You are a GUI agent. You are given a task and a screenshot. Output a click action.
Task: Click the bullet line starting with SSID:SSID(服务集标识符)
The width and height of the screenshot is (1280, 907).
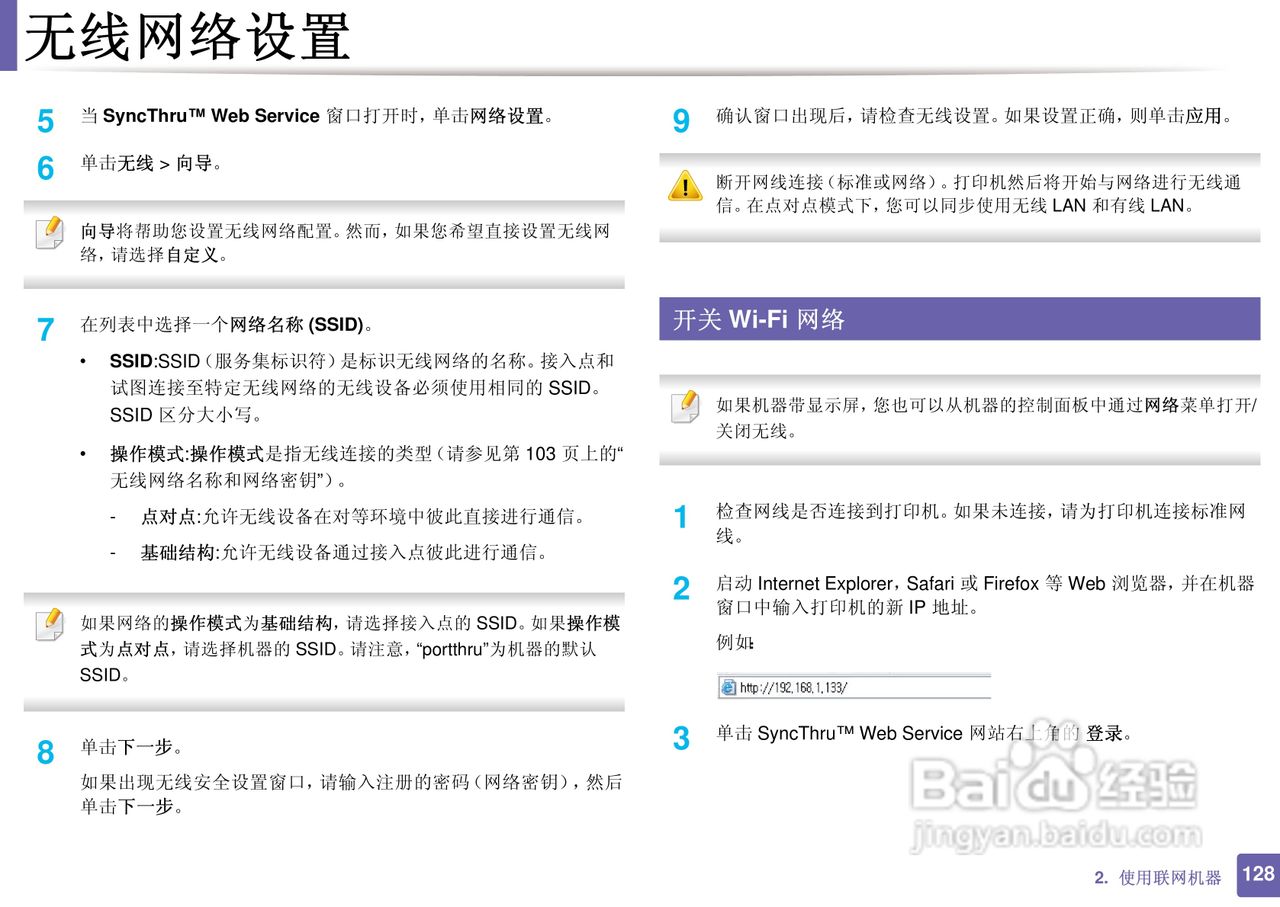(x=362, y=361)
